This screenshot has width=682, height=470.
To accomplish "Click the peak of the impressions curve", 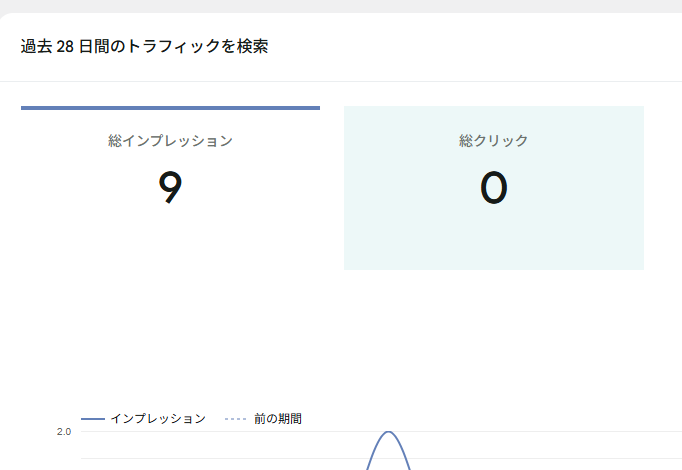I will (x=389, y=432).
